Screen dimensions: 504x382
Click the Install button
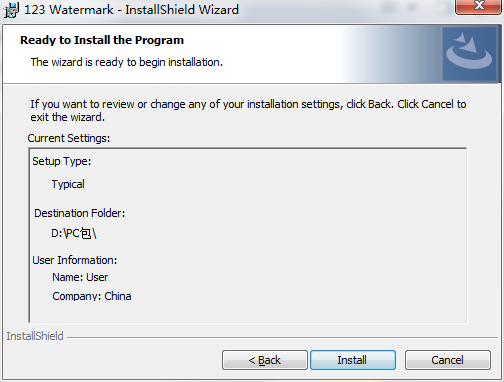click(353, 360)
